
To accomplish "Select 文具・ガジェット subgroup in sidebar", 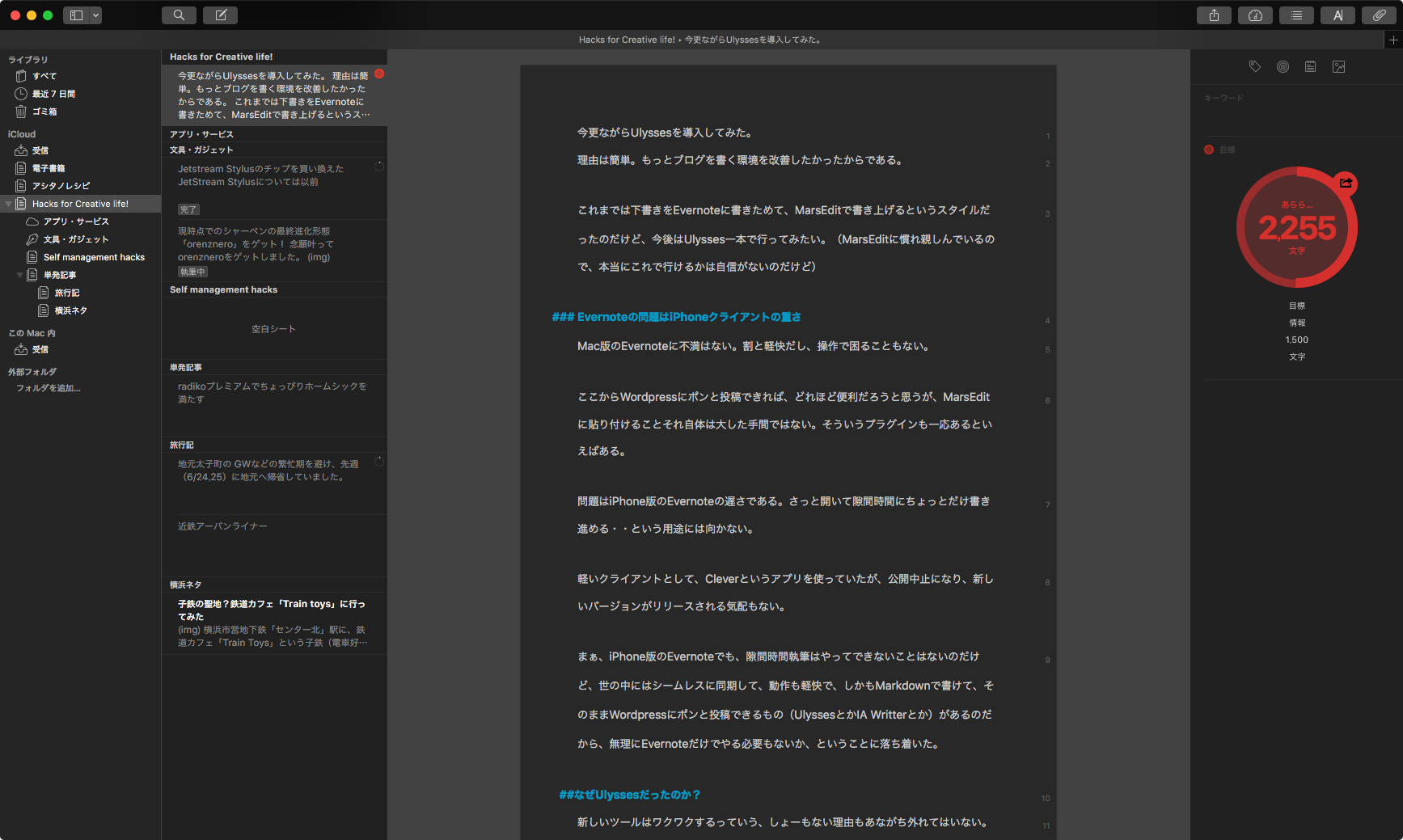I will pos(76,239).
